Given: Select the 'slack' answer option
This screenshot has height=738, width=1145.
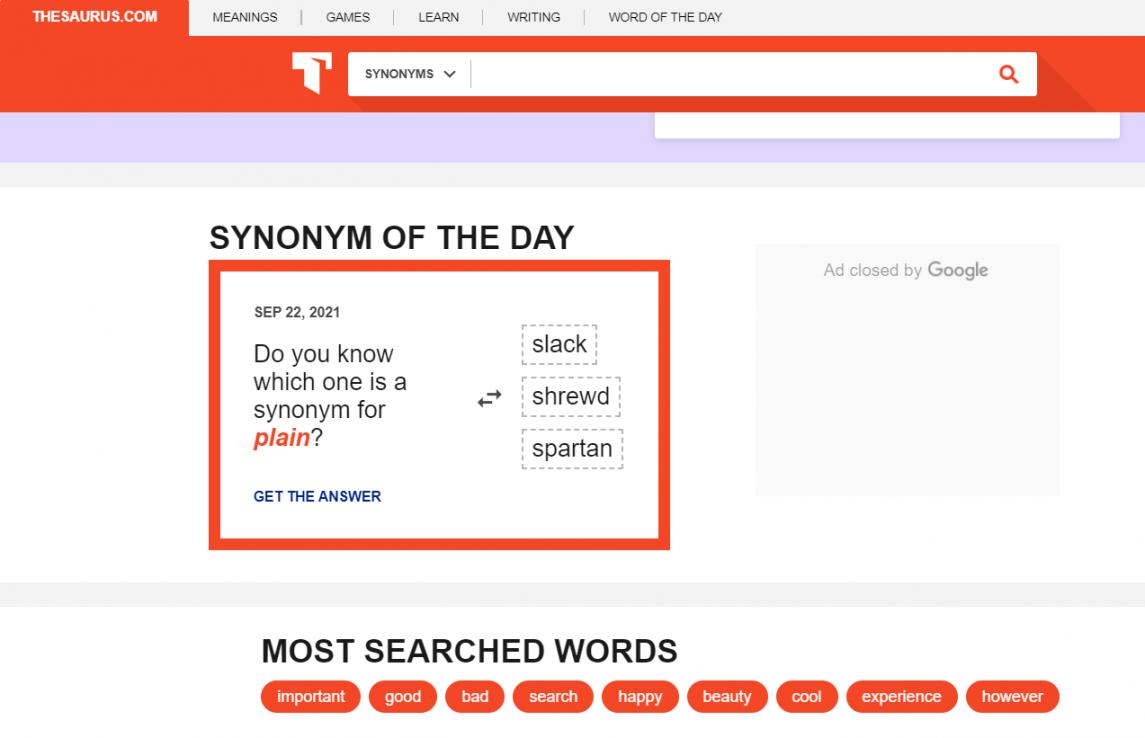Looking at the screenshot, I should click(559, 344).
